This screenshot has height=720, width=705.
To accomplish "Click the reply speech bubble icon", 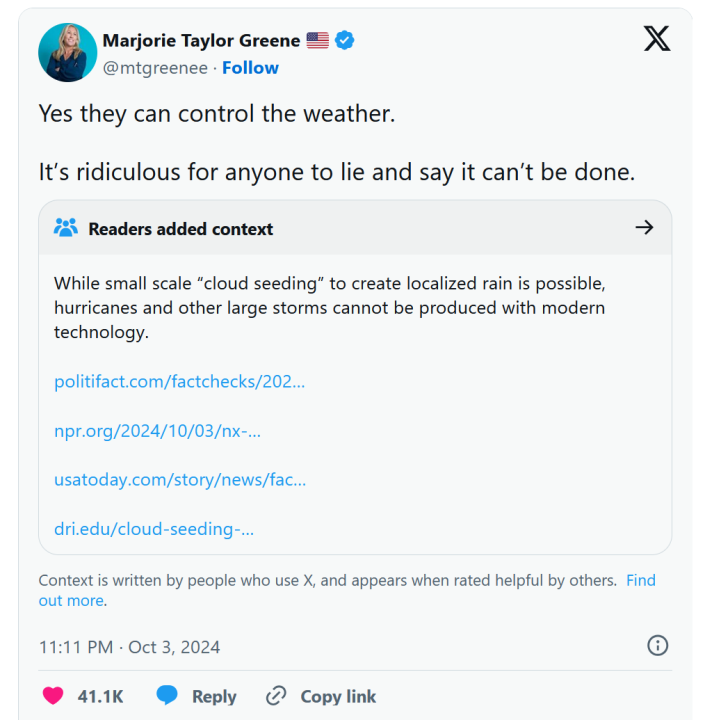I will pyautogui.click(x=167, y=696).
